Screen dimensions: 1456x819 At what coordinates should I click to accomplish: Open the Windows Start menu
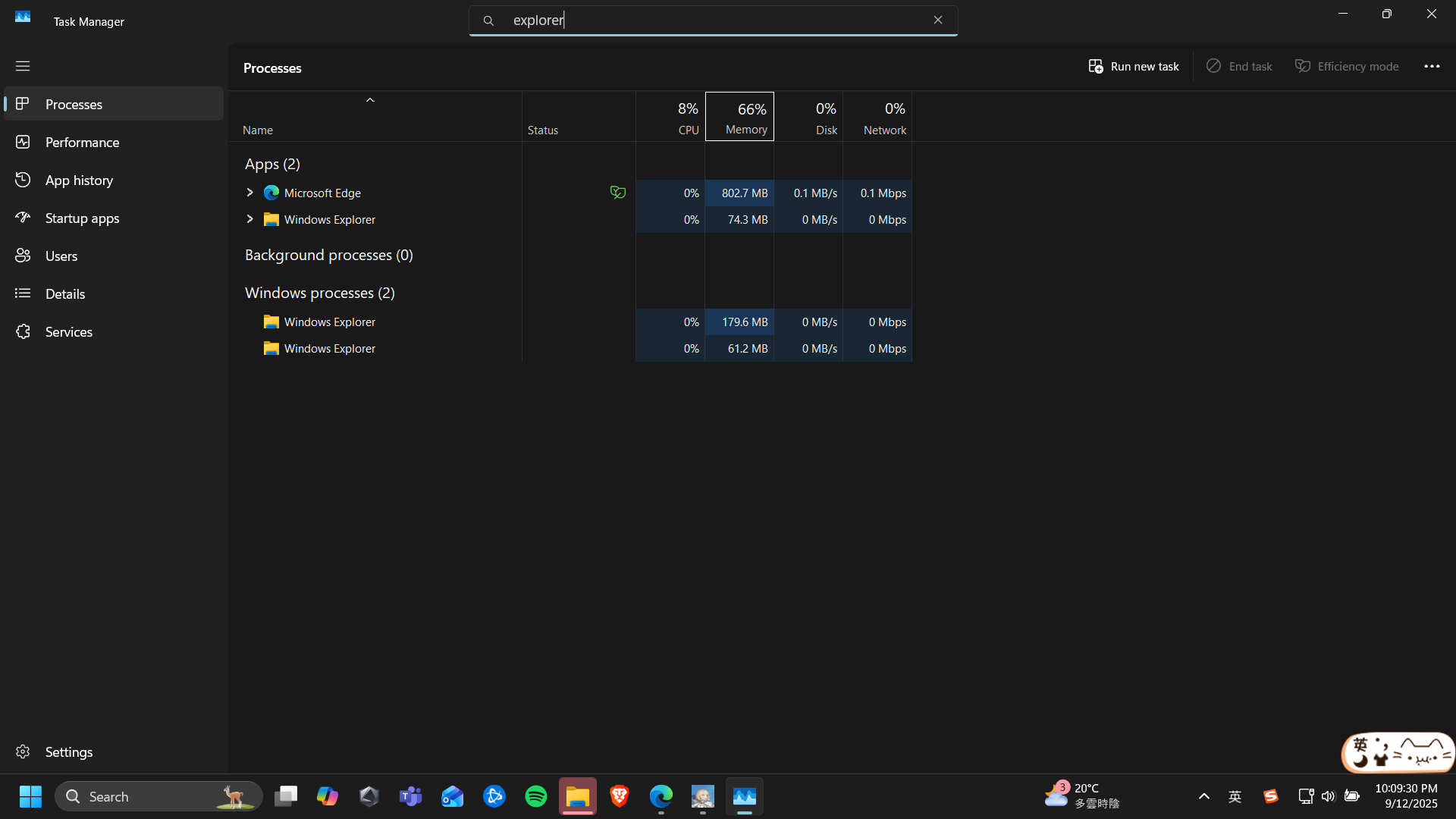[x=30, y=796]
